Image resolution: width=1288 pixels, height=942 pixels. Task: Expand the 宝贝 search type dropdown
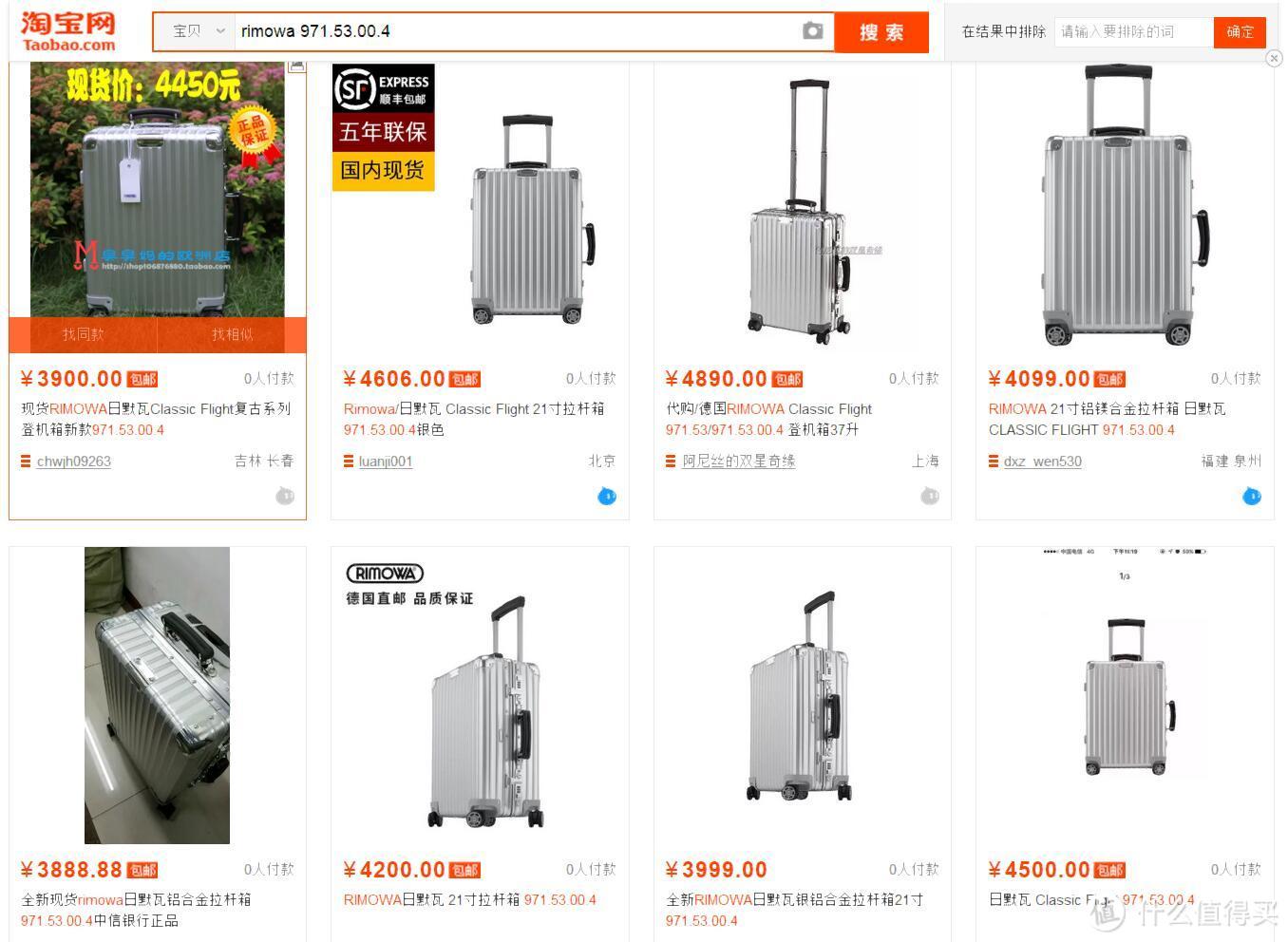click(197, 31)
